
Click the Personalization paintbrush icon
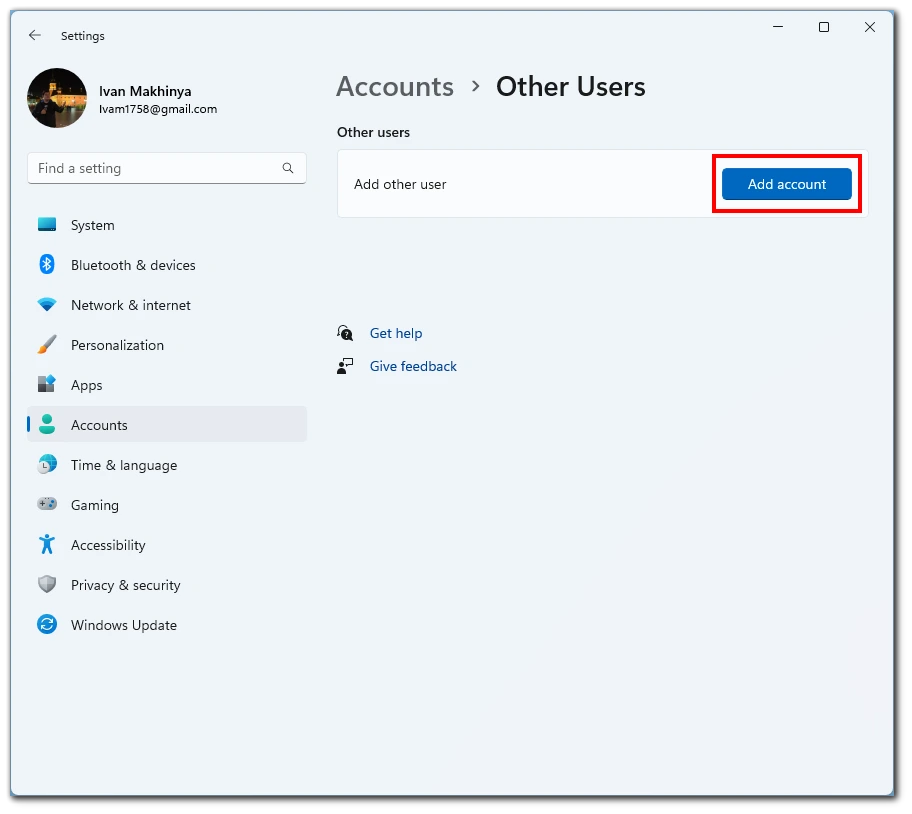tap(47, 345)
